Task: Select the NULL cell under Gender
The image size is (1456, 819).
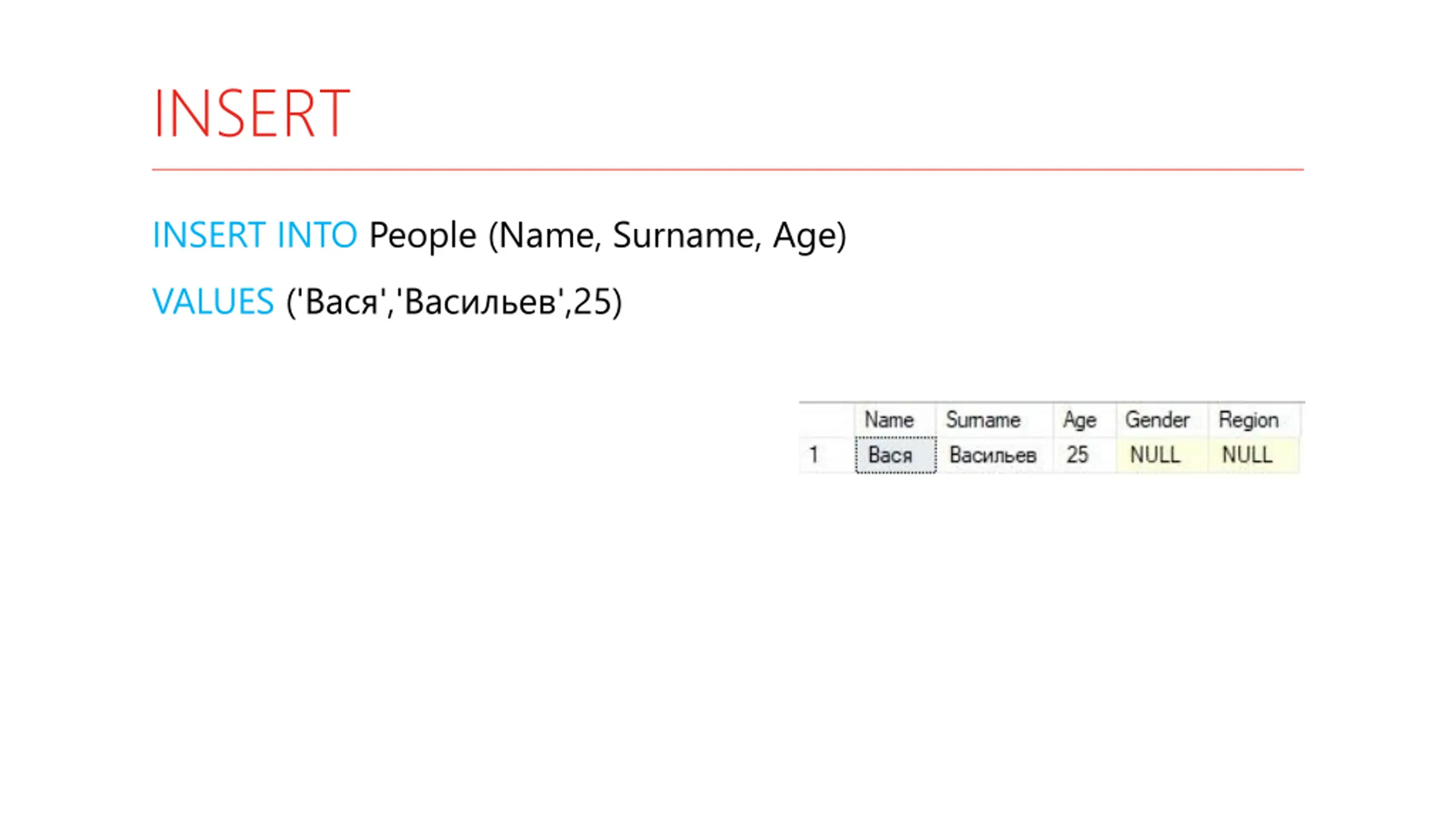Action: 1161,454
